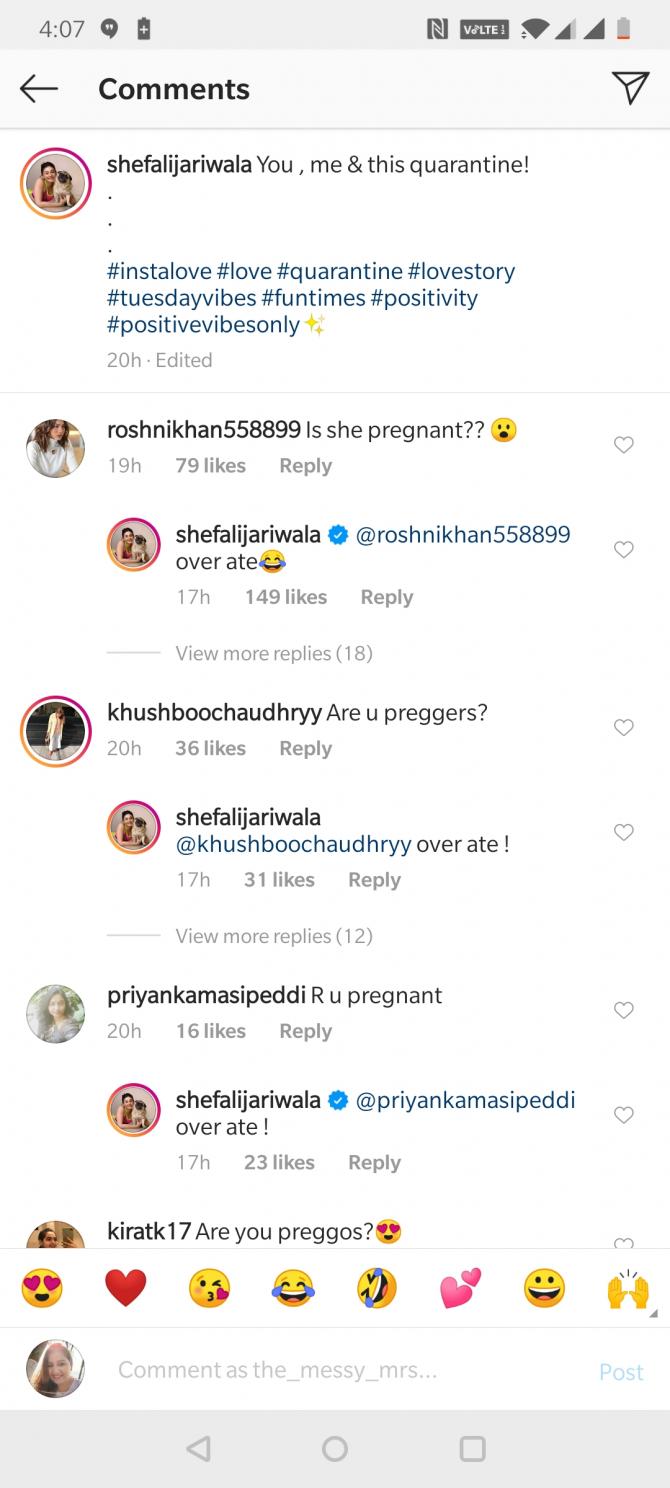Expand View more replies (18)
670x1488 pixels.
[x=273, y=653]
